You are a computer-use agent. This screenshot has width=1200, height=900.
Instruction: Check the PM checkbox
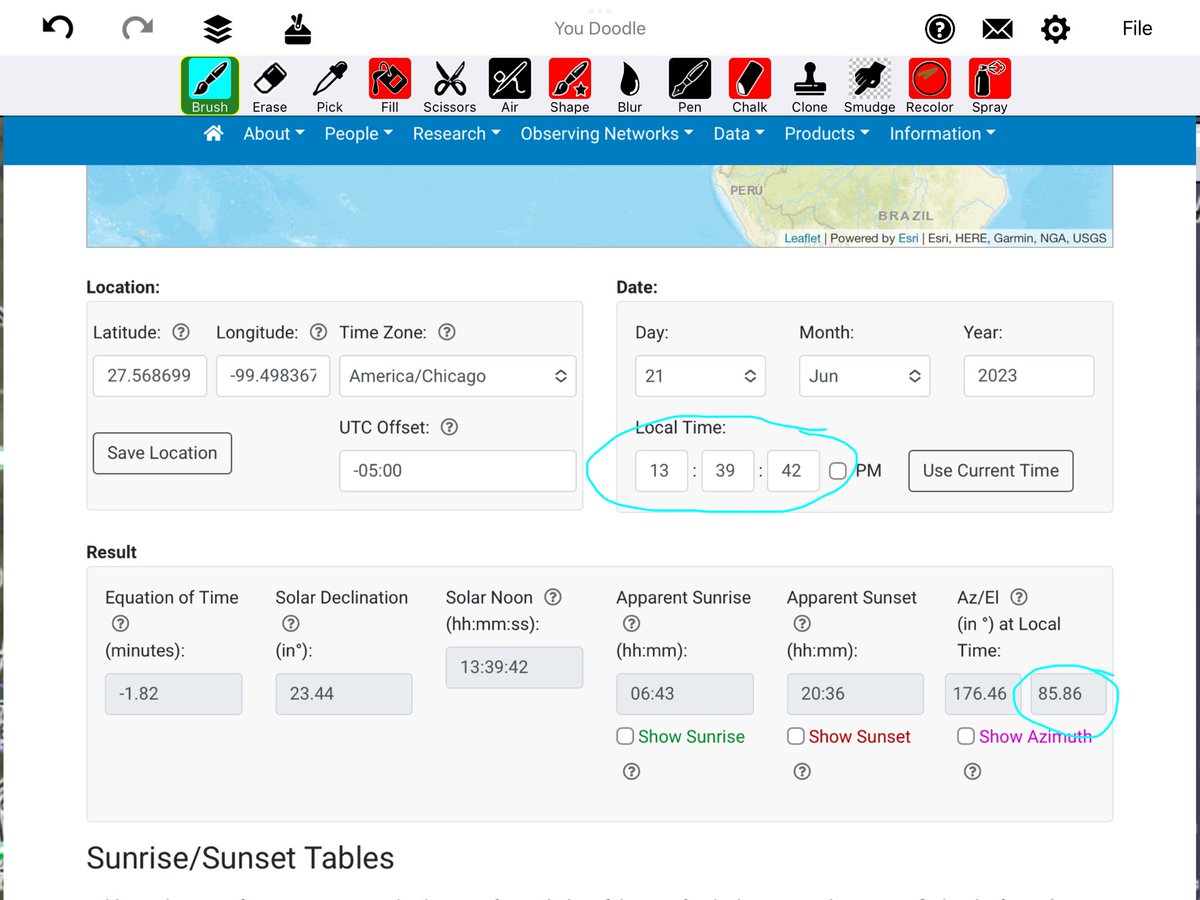click(838, 470)
